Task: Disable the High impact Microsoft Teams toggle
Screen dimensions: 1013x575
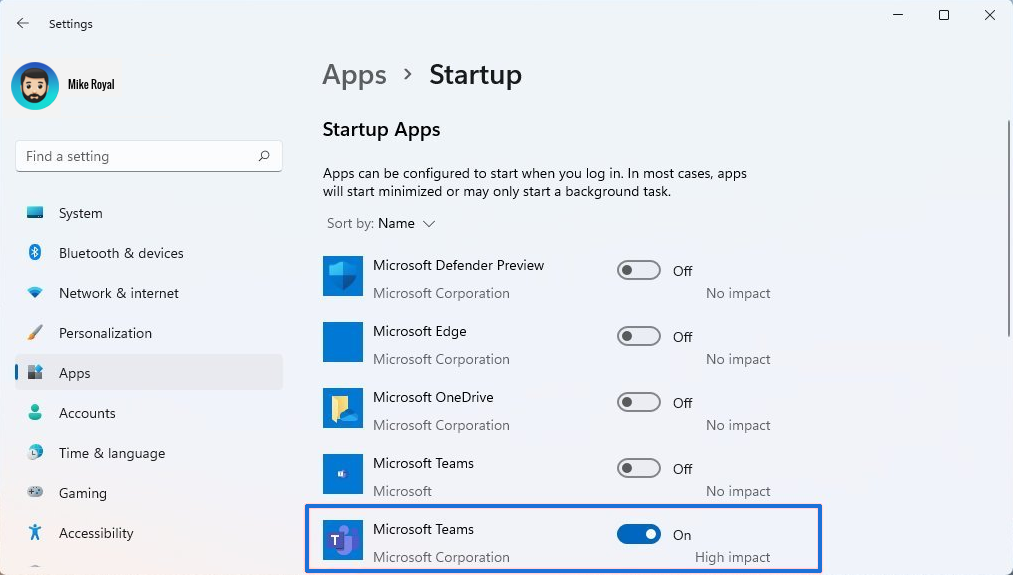Action: click(638, 534)
